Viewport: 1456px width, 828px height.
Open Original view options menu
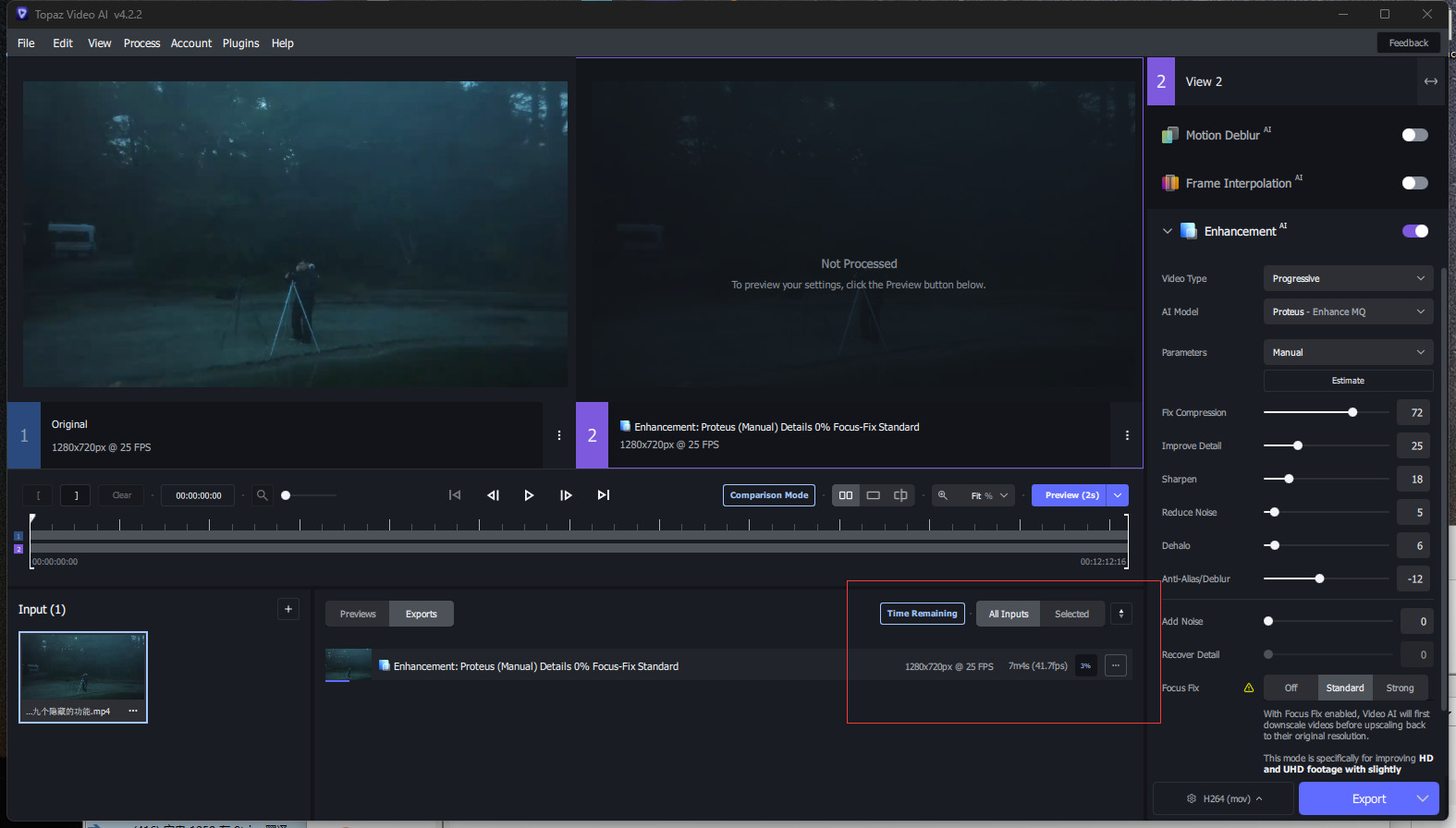click(x=559, y=435)
